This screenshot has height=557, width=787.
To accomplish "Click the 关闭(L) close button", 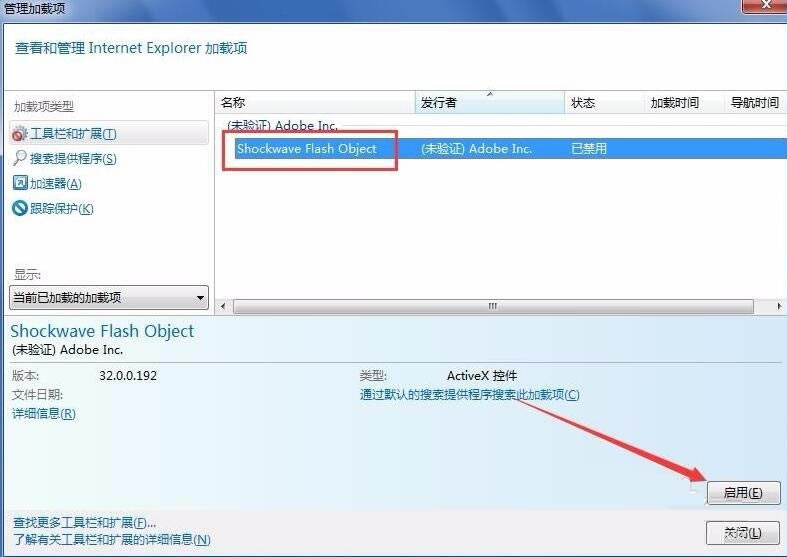I will coord(743,533).
